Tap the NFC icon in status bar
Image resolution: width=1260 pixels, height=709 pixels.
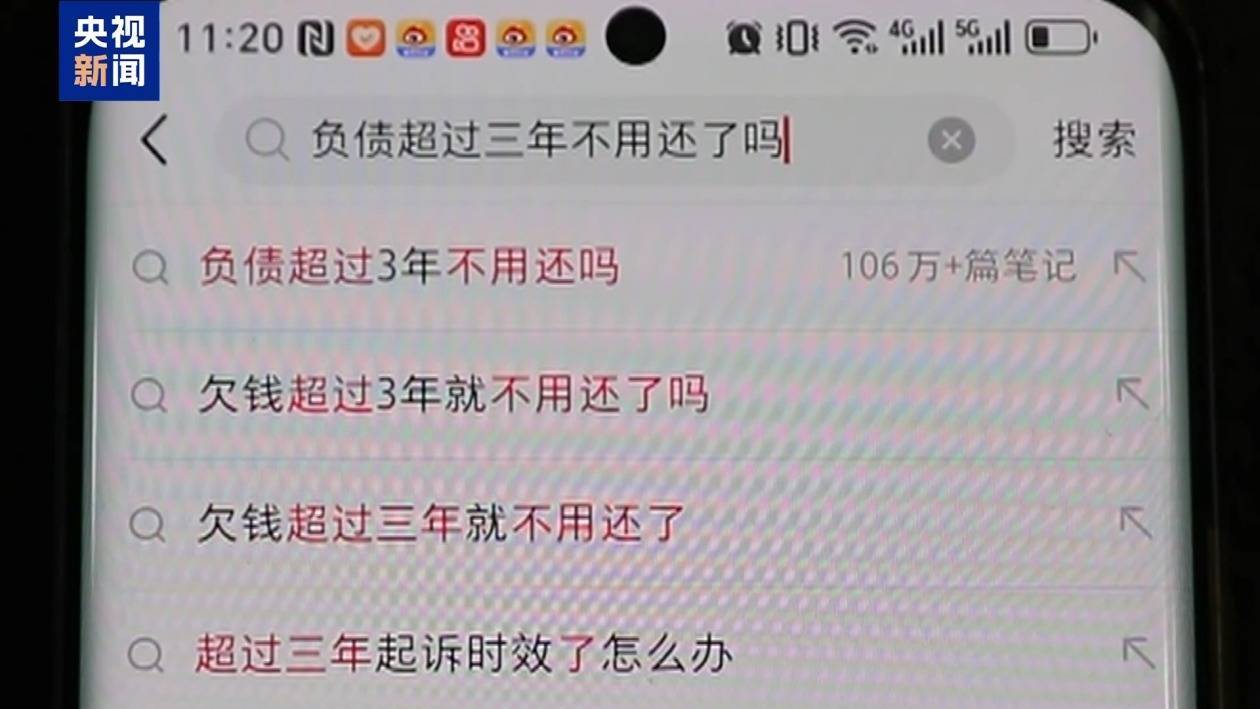316,39
